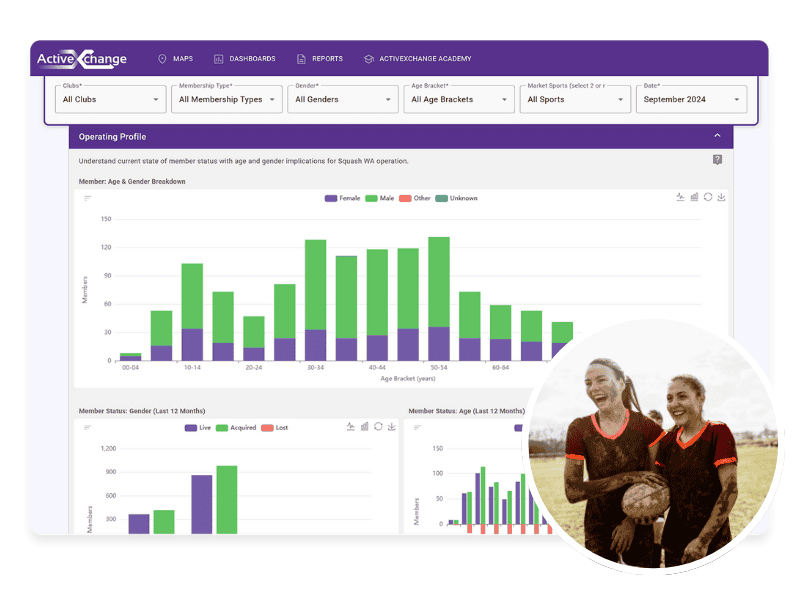This screenshot has width=800, height=600.
Task: Open the help icon under Operating Profile
Action: click(717, 160)
